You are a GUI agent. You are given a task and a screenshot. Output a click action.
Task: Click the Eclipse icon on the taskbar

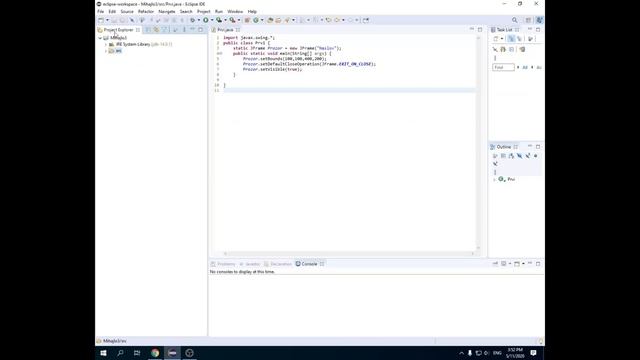tap(172, 353)
